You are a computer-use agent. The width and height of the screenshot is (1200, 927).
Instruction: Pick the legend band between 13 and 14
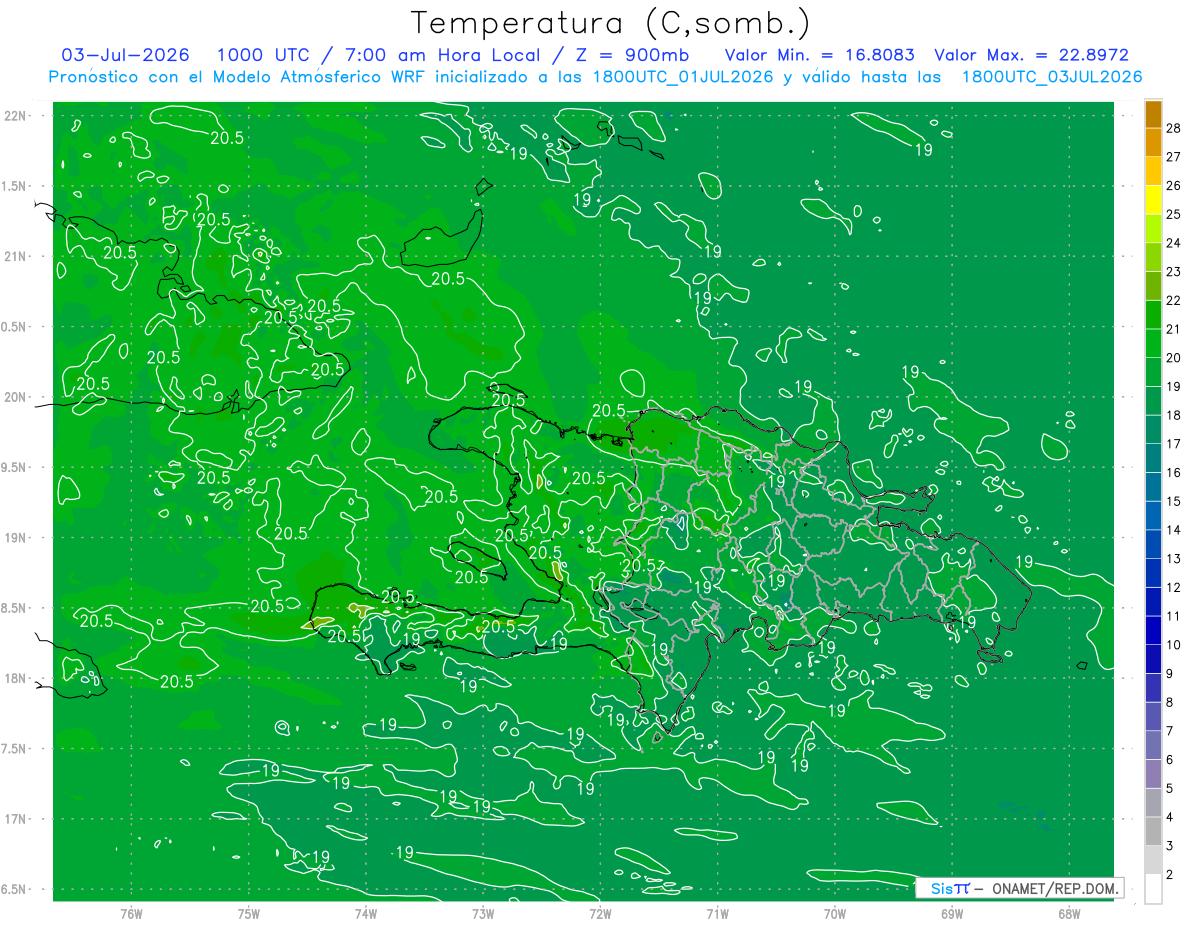[1153, 544]
